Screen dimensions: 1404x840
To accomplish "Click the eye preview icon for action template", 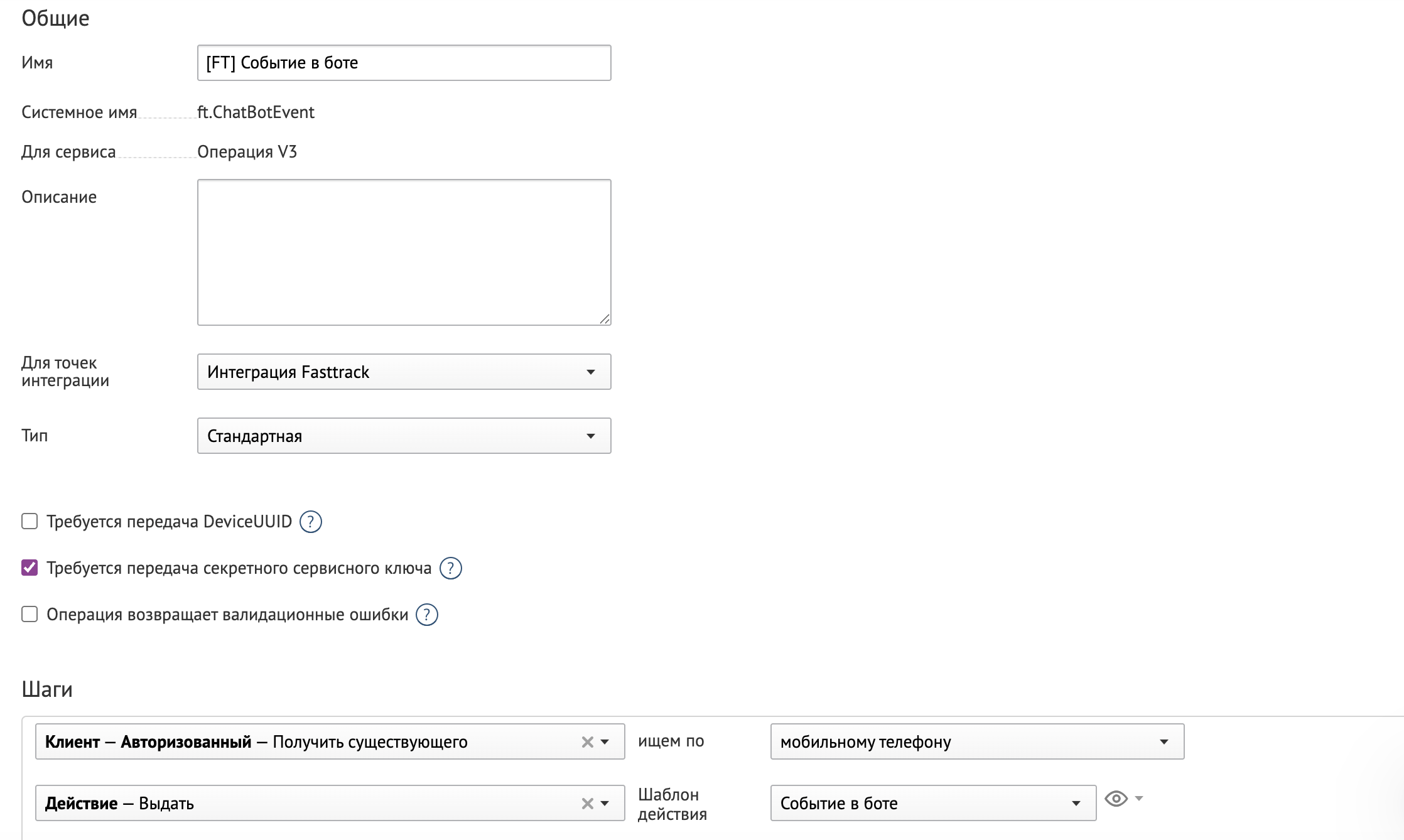I will pyautogui.click(x=1116, y=799).
